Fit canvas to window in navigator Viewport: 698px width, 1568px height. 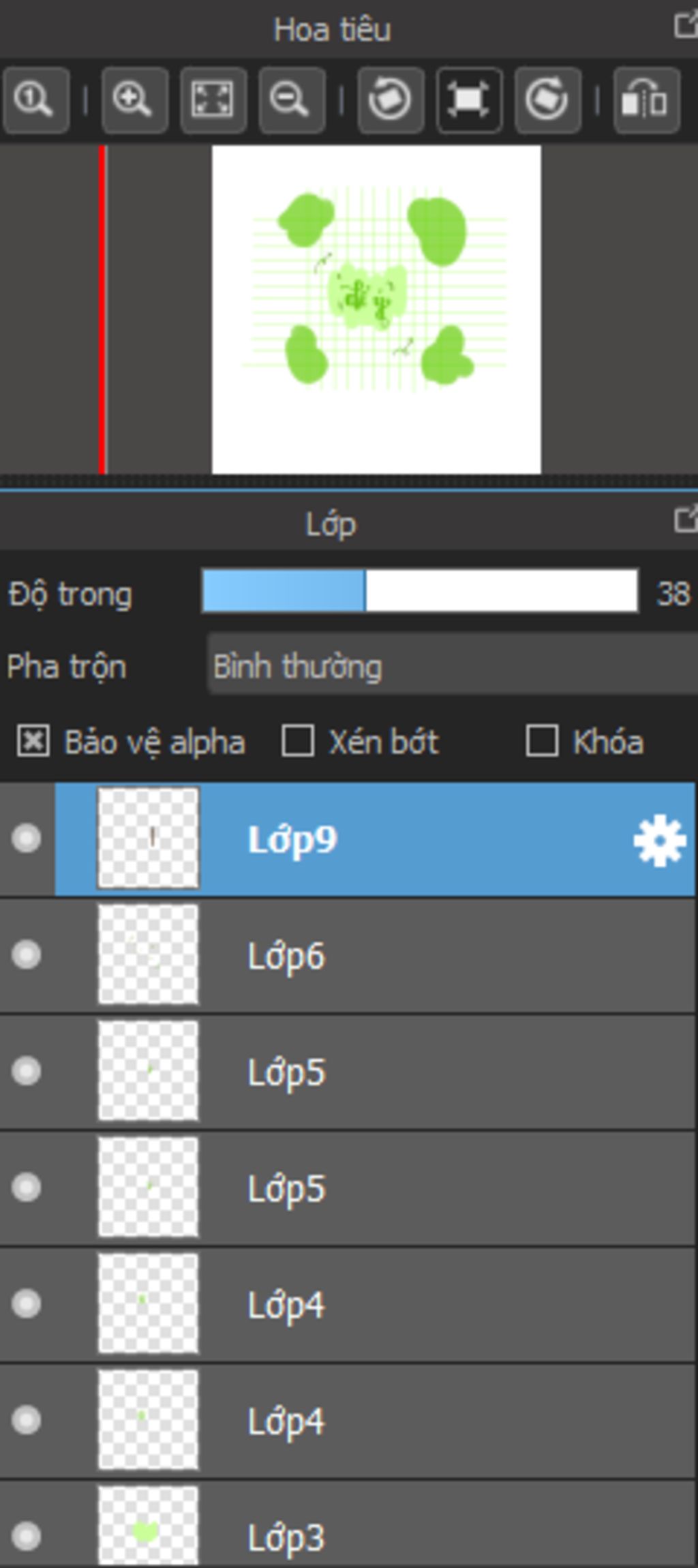pyautogui.click(x=213, y=100)
